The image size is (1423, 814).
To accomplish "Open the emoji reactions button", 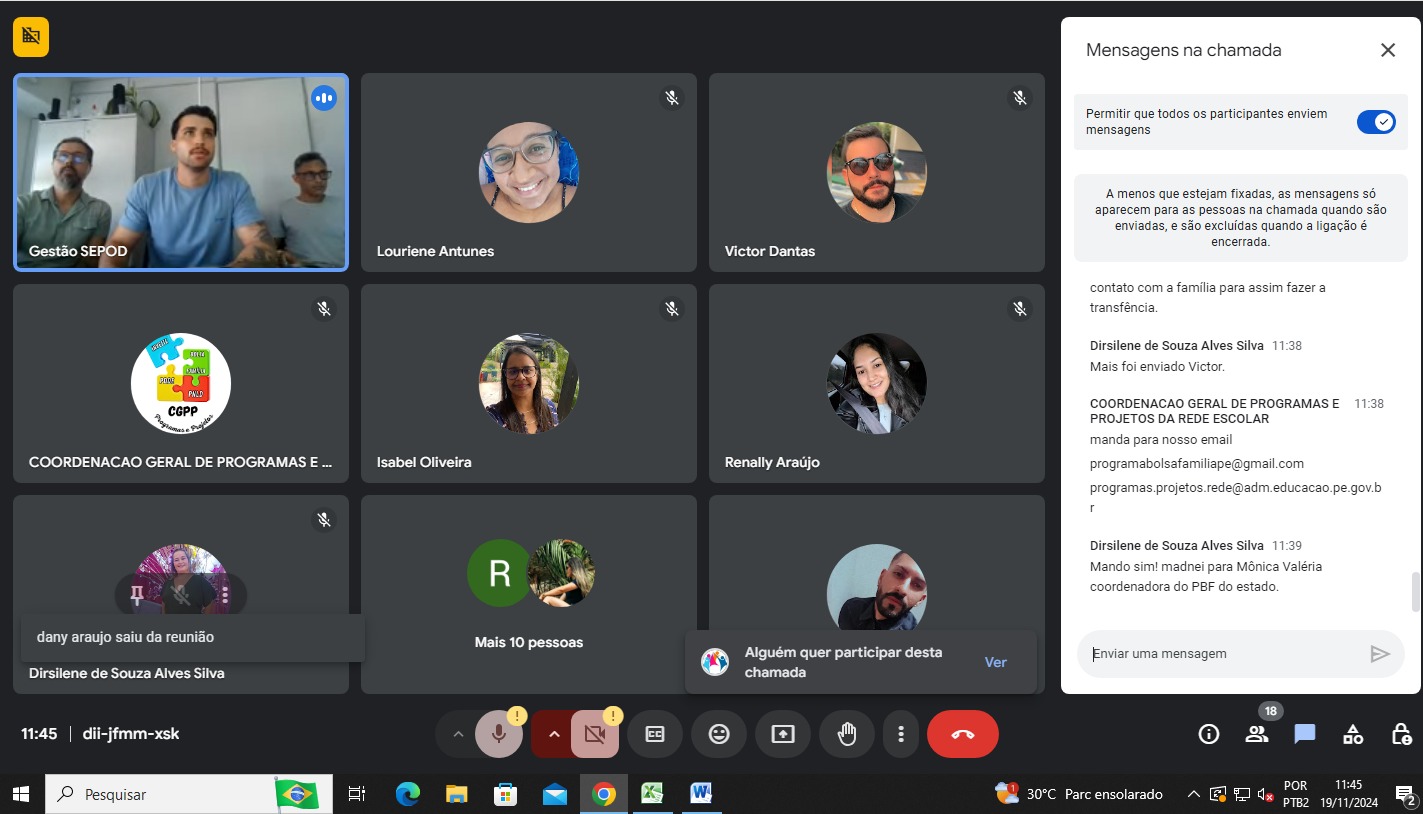I will tap(719, 734).
